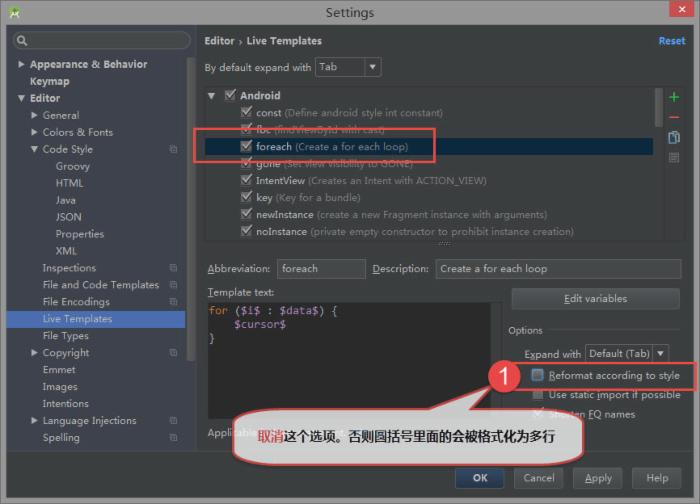This screenshot has height=504, width=700.
Task: Collapse the Android template group
Action: pos(212,96)
